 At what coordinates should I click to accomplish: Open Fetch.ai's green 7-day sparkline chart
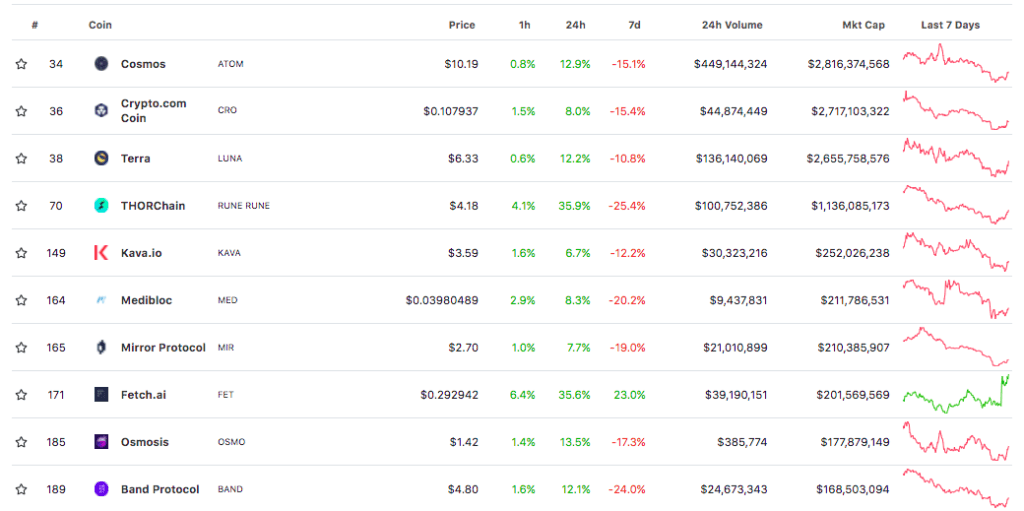point(956,393)
